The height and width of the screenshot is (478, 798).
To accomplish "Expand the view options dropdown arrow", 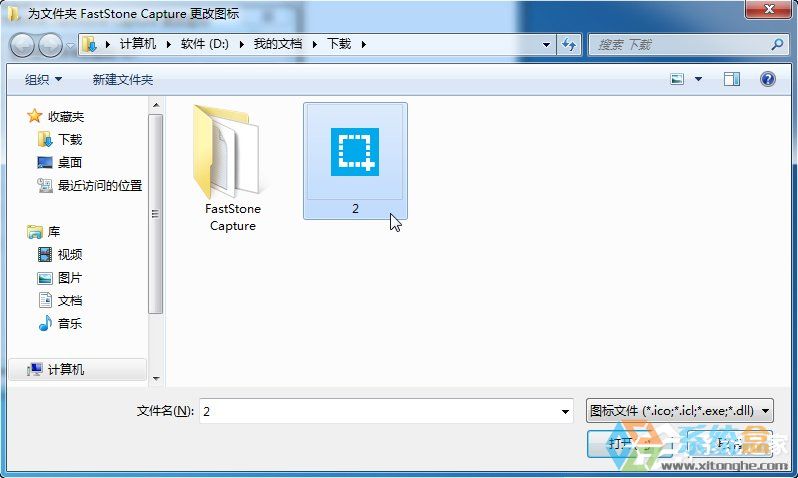I will 698,79.
